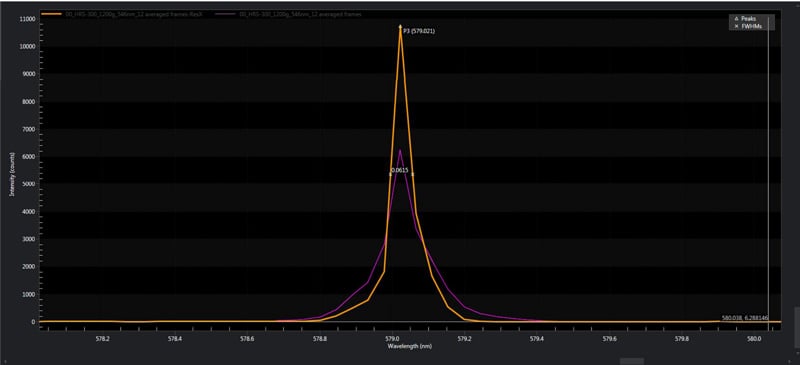Click the horizontal scrollbar thumb at bottom
Image resolution: width=800 pixels, height=365 pixels.
tap(631, 361)
